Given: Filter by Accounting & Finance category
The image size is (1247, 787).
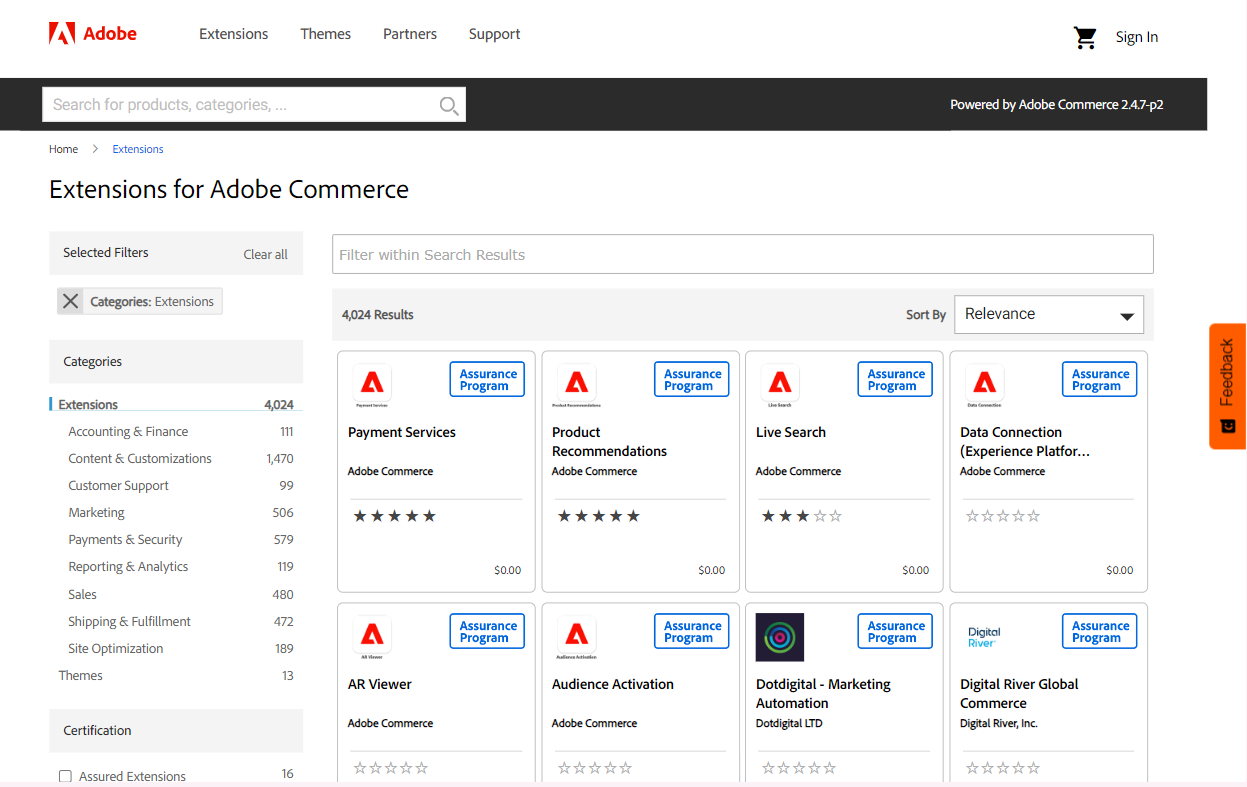Looking at the screenshot, I should coord(128,432).
